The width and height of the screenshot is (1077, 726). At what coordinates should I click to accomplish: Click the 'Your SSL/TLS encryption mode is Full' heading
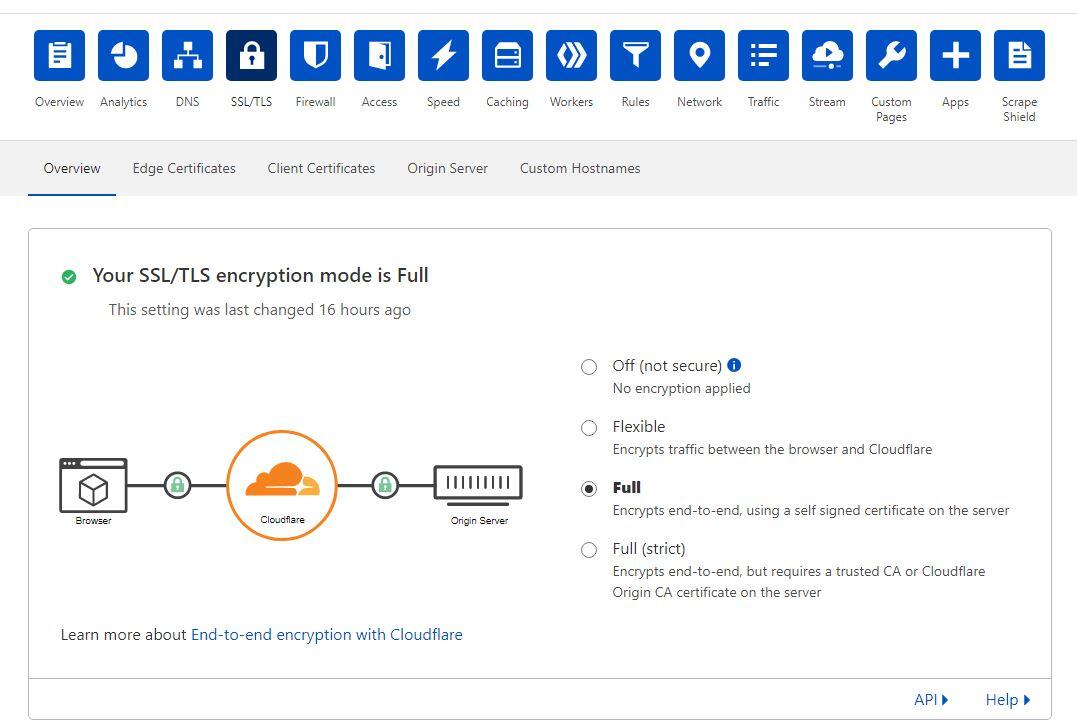click(260, 275)
